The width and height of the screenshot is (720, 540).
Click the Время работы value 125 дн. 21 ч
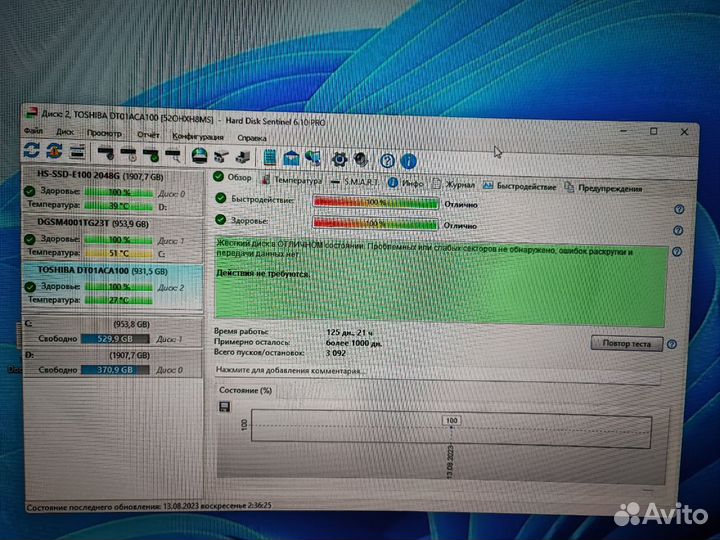(x=349, y=332)
